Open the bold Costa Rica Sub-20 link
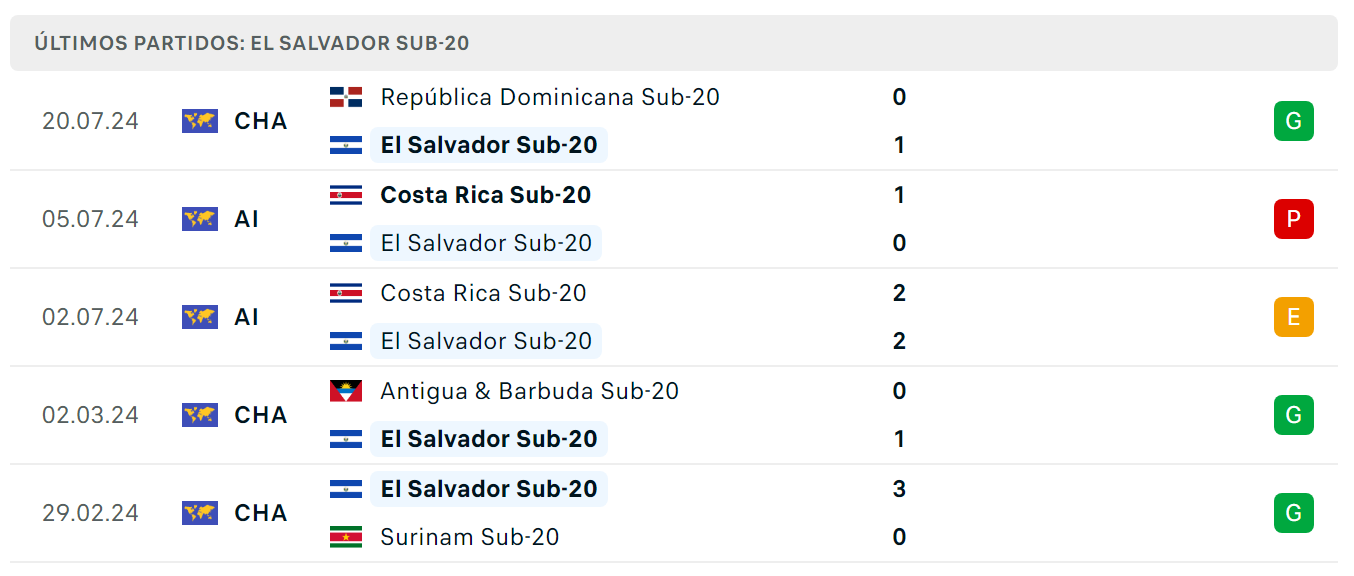This screenshot has height=576, width=1354. click(486, 195)
